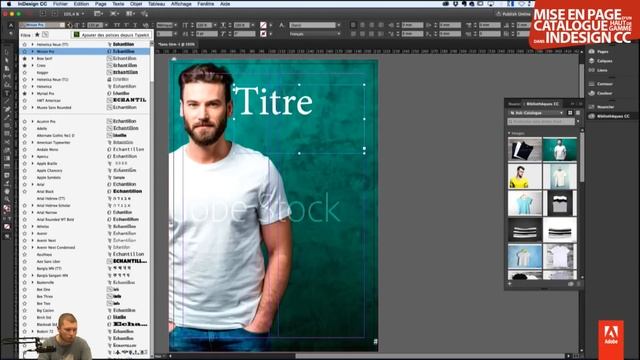The image size is (640, 360).
Task: Open the Liens panel icon
Action: pos(591,70)
